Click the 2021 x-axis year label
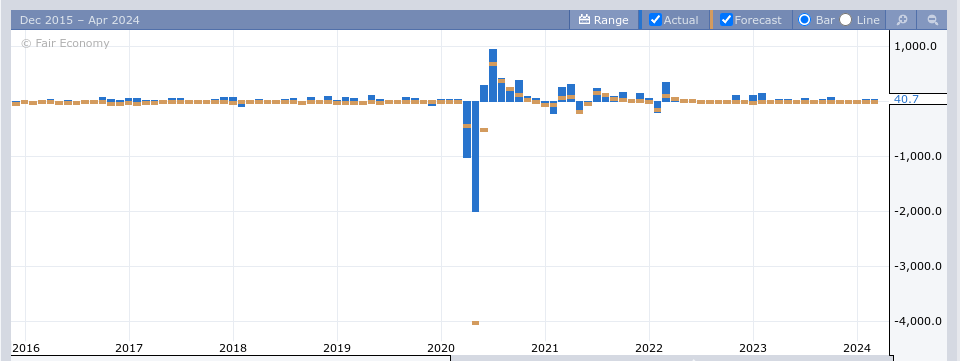The height and width of the screenshot is (361, 960). tap(545, 348)
